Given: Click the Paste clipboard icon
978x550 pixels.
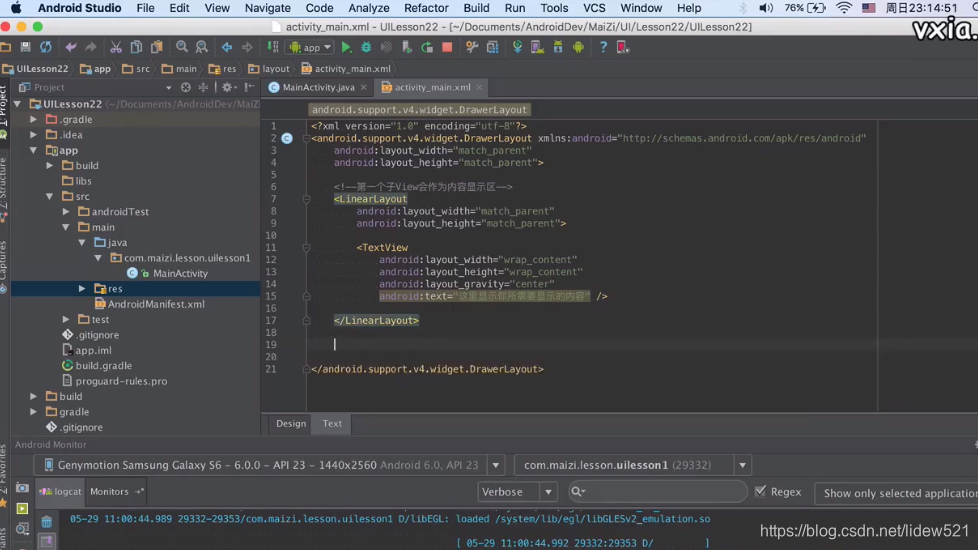Looking at the screenshot, I should [157, 47].
